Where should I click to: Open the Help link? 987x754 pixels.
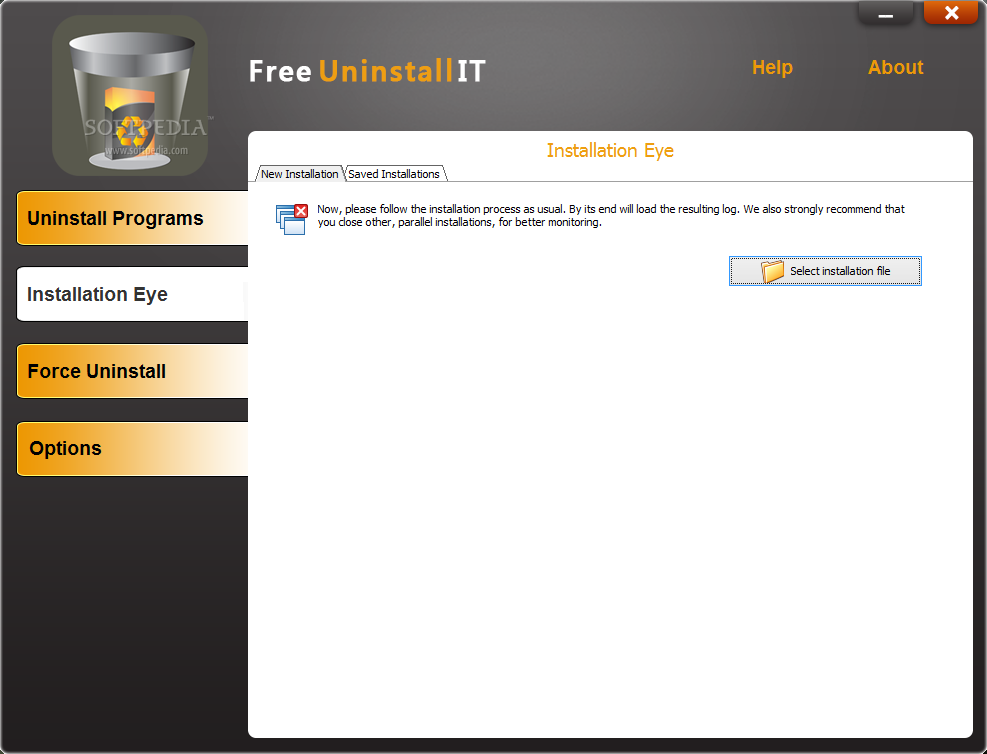pos(772,67)
